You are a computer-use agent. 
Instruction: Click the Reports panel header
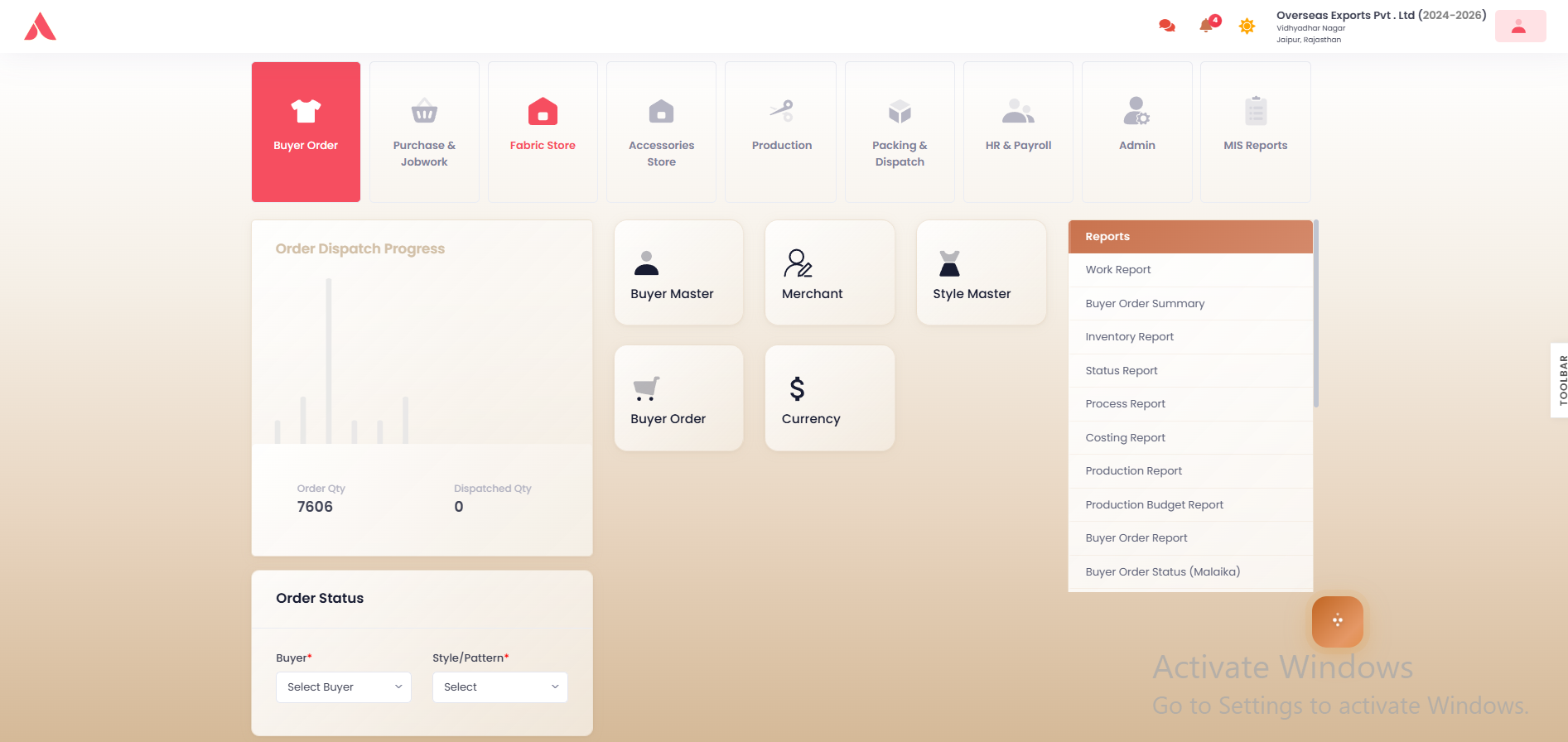(x=1190, y=237)
